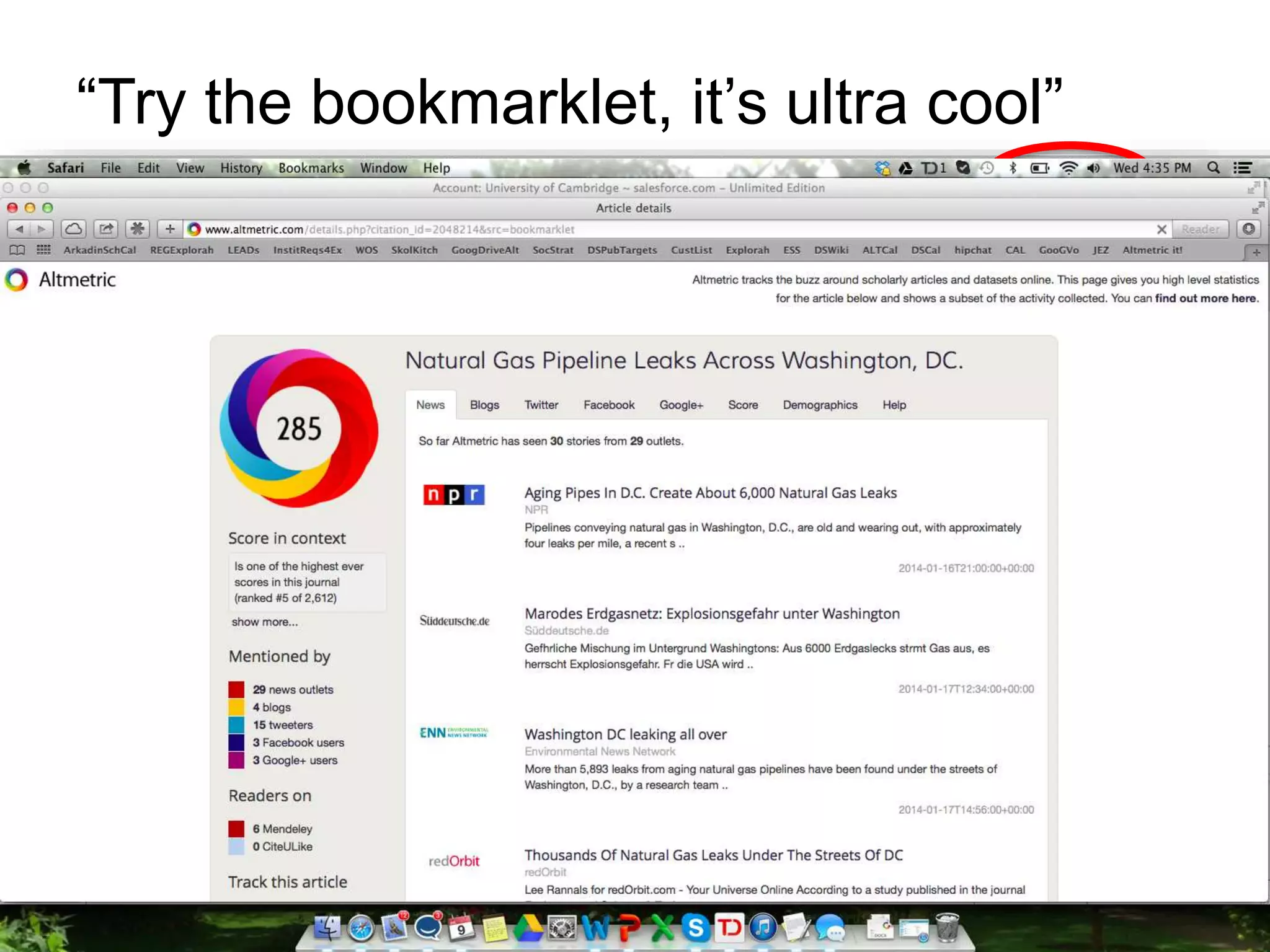Screen dimensions: 1270x952
Task: Click the blue swatch beside '15 tweeters'
Action: coord(236,725)
